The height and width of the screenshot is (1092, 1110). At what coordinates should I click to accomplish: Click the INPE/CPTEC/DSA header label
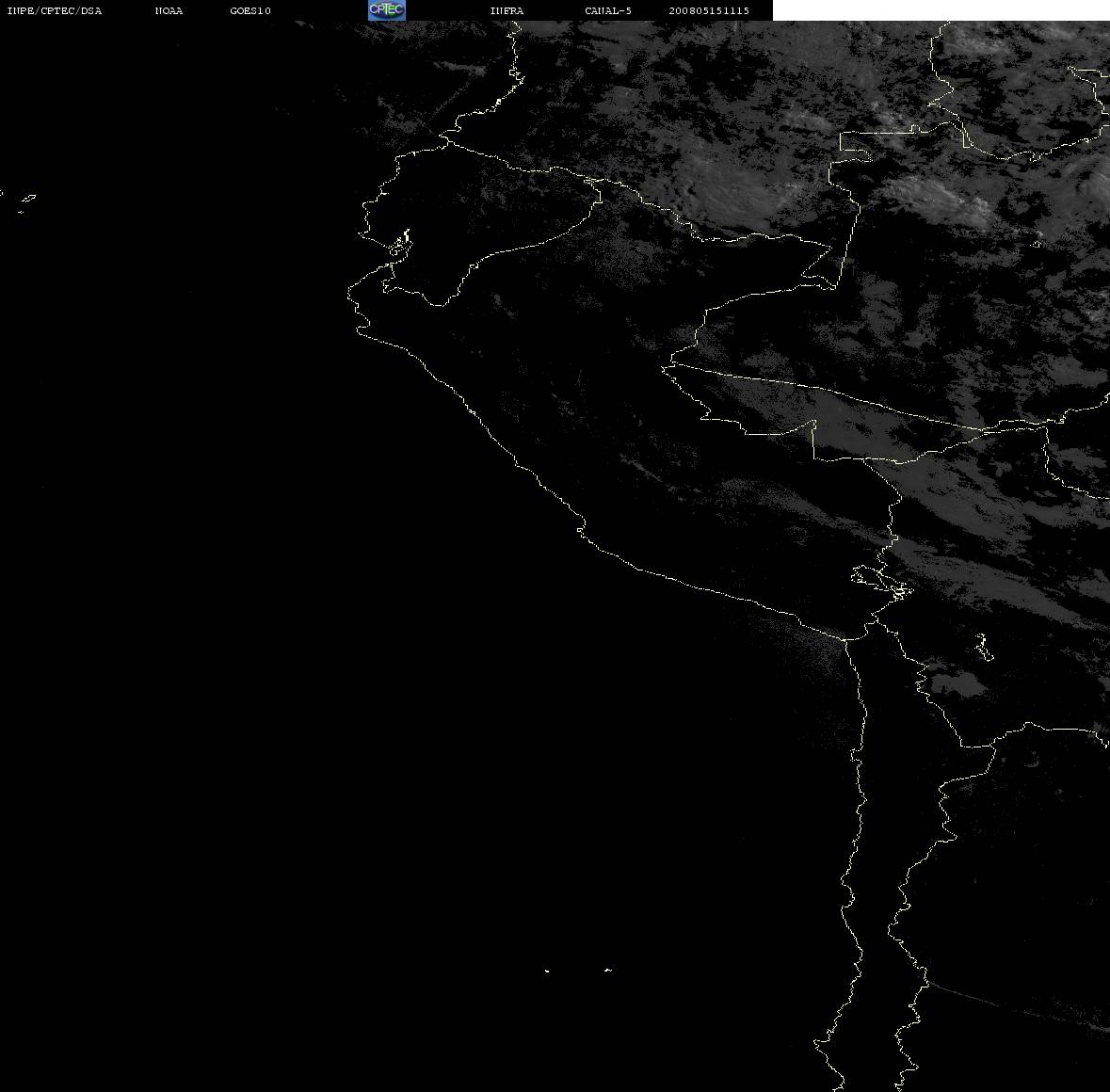54,10
